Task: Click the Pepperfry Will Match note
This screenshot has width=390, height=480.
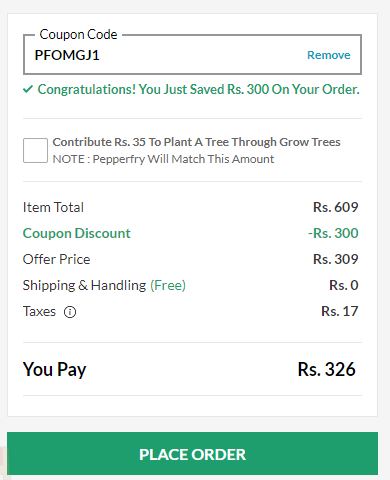Action: click(x=163, y=159)
